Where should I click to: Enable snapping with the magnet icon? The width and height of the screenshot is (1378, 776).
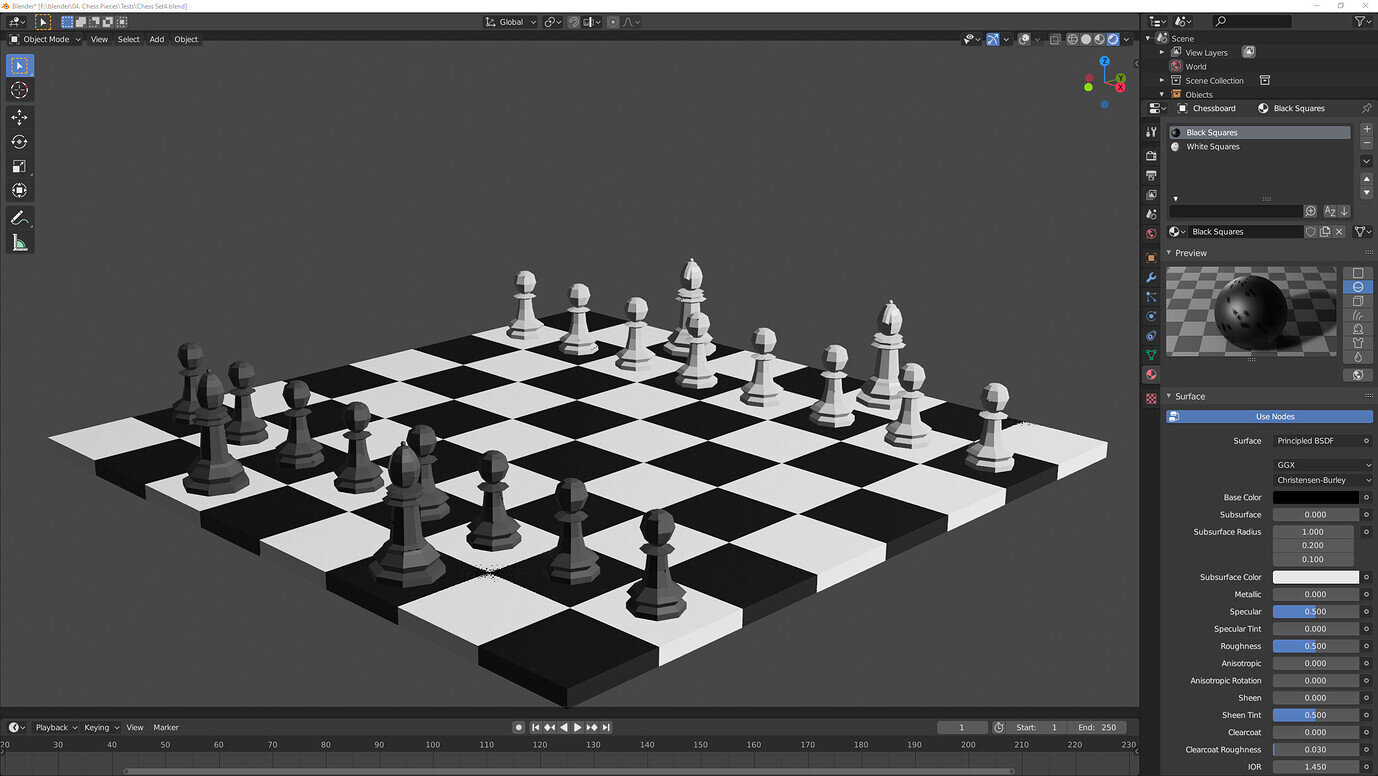574,21
